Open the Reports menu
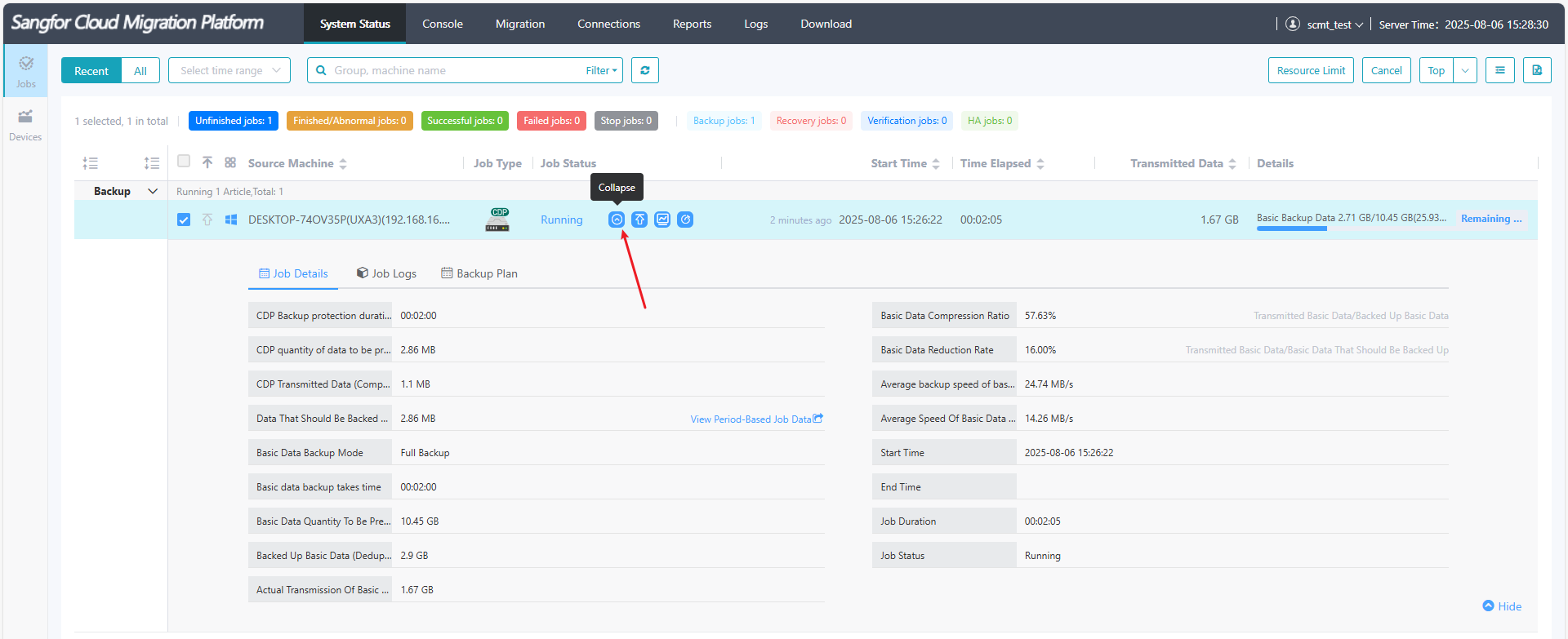 693,24
